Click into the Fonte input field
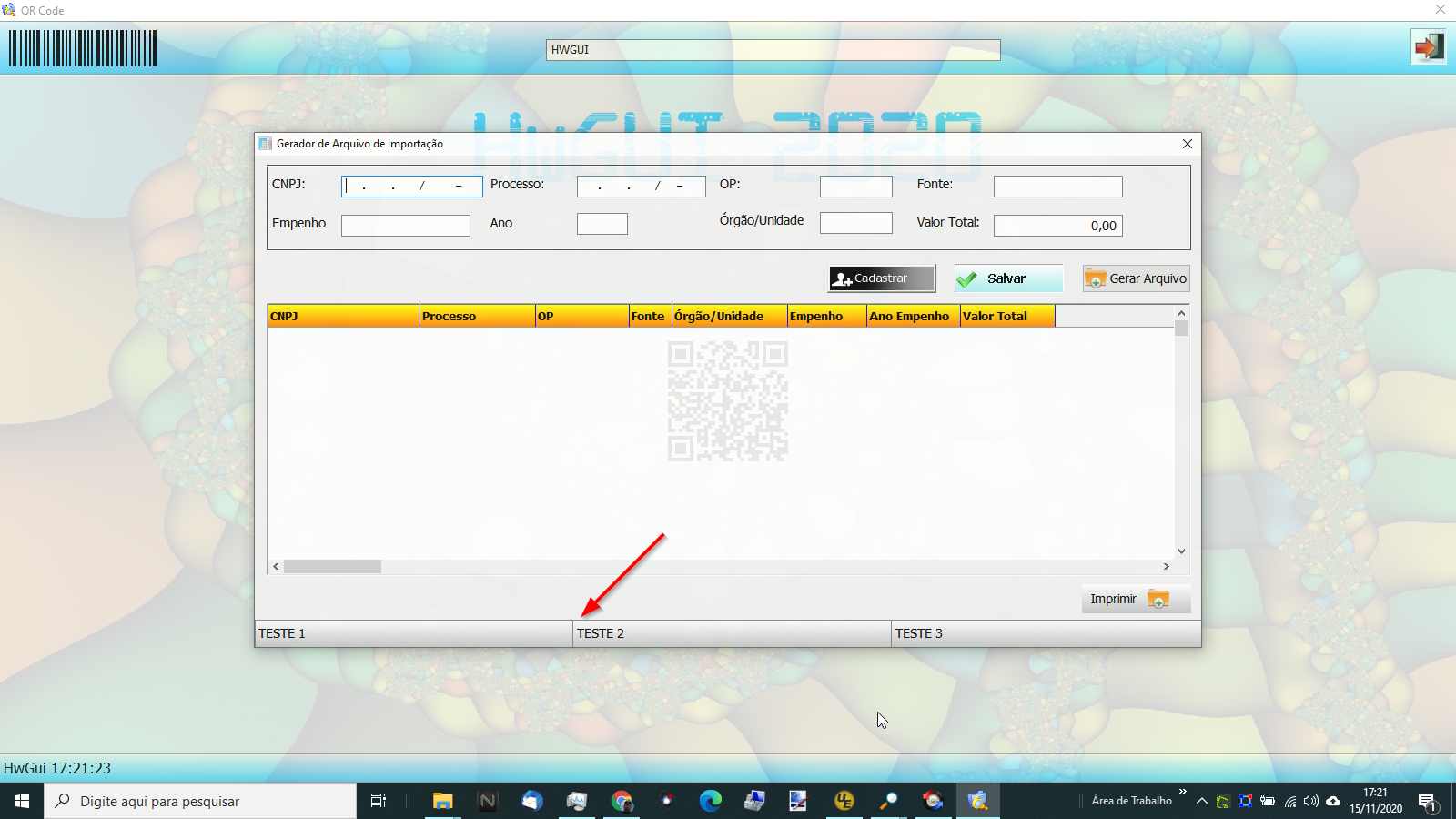Image resolution: width=1456 pixels, height=819 pixels. point(1058,187)
